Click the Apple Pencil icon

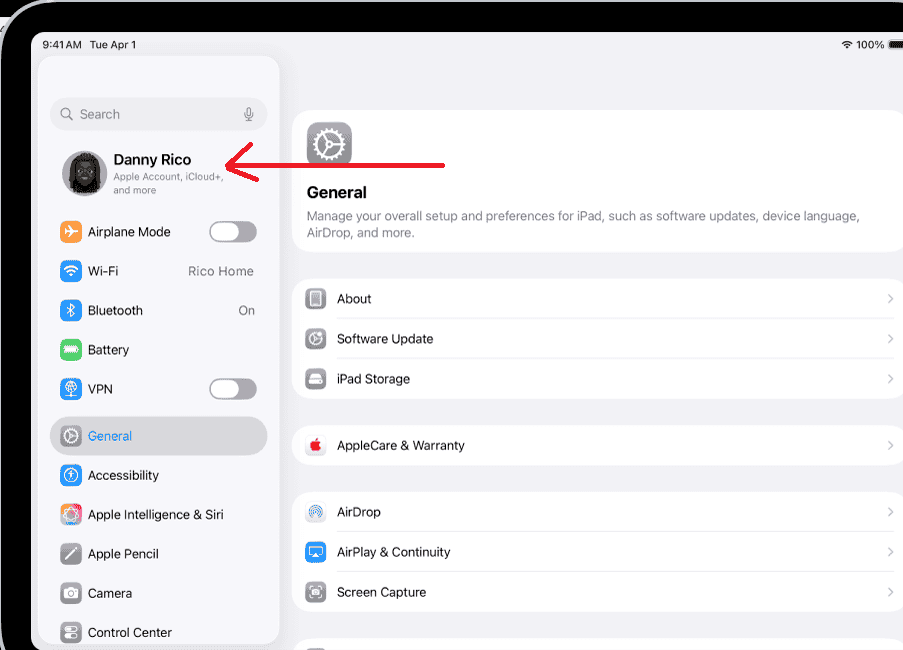point(71,554)
